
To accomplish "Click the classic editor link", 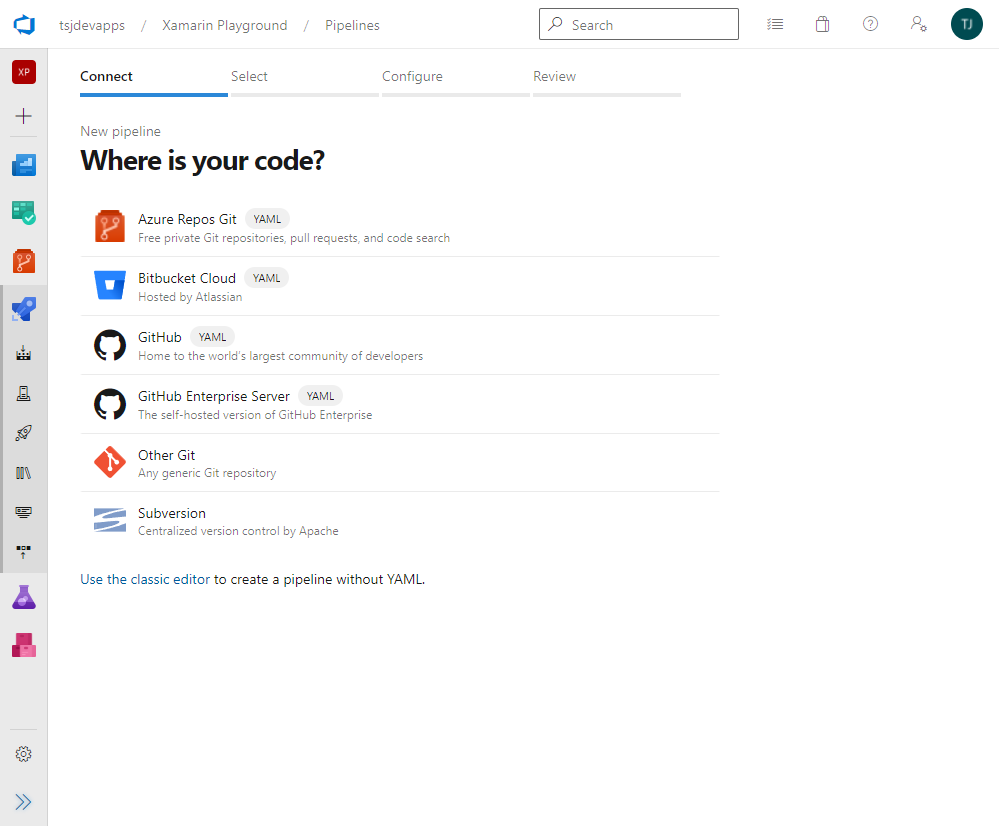I will point(170,579).
